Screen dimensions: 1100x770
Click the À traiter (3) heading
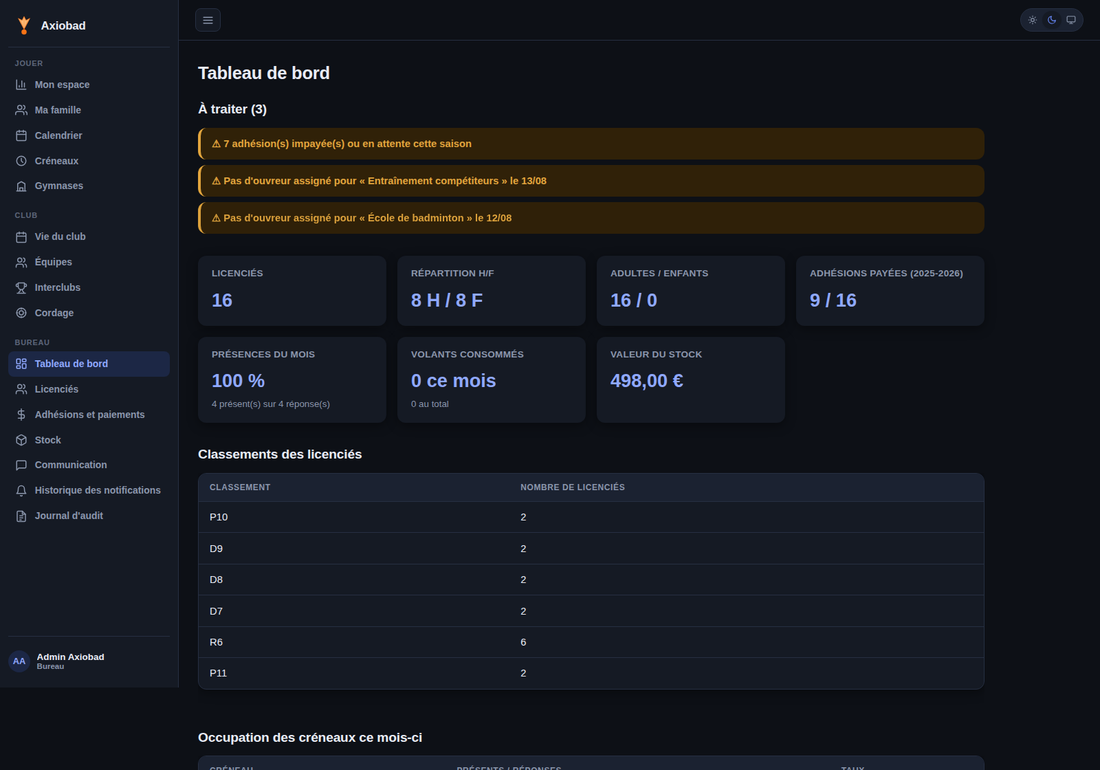pos(232,109)
